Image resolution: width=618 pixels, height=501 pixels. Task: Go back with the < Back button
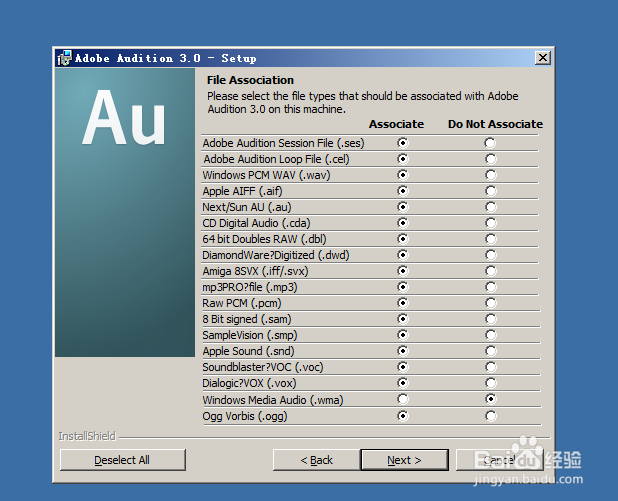(x=316, y=460)
